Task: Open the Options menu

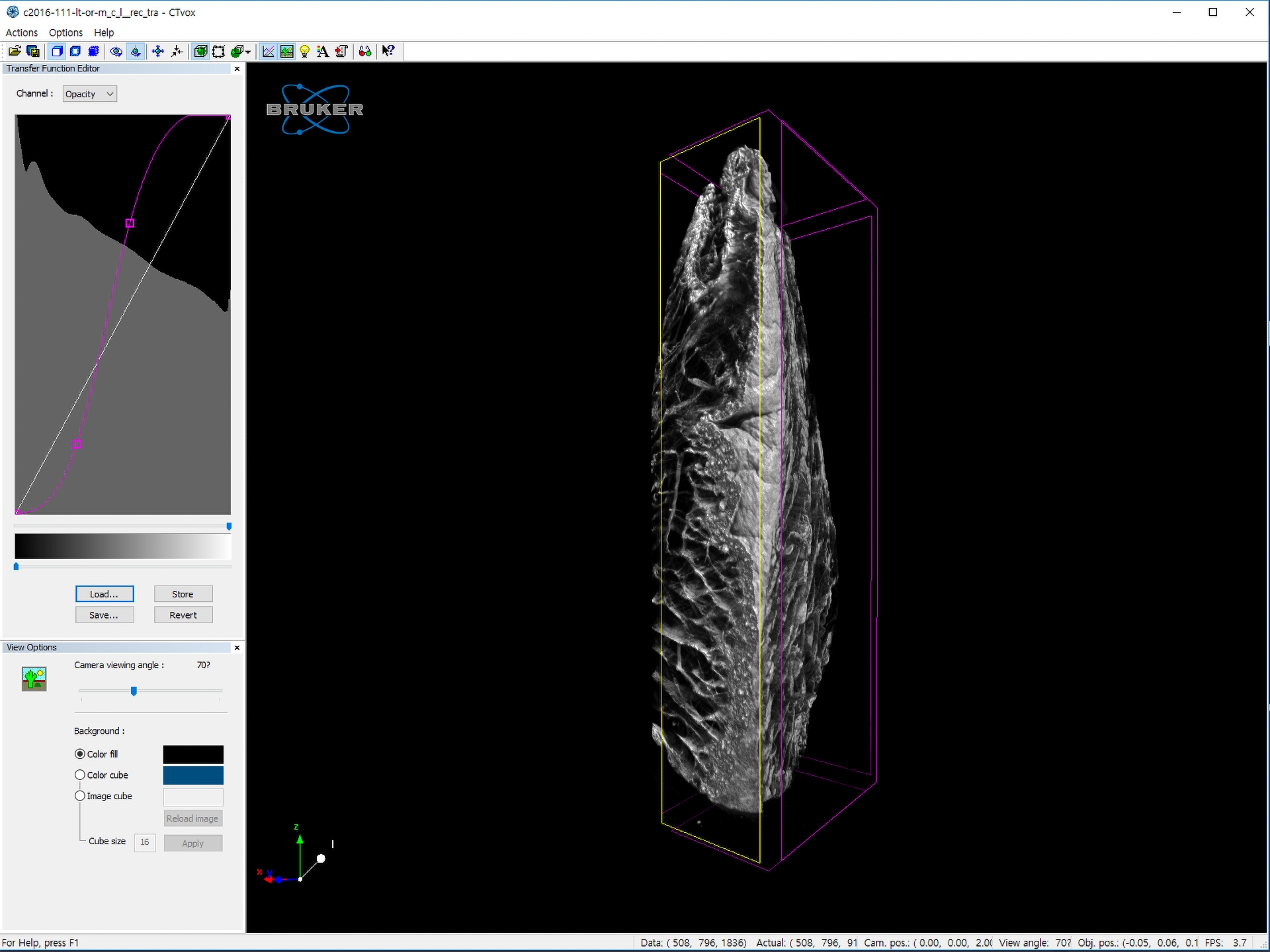Action: [65, 32]
